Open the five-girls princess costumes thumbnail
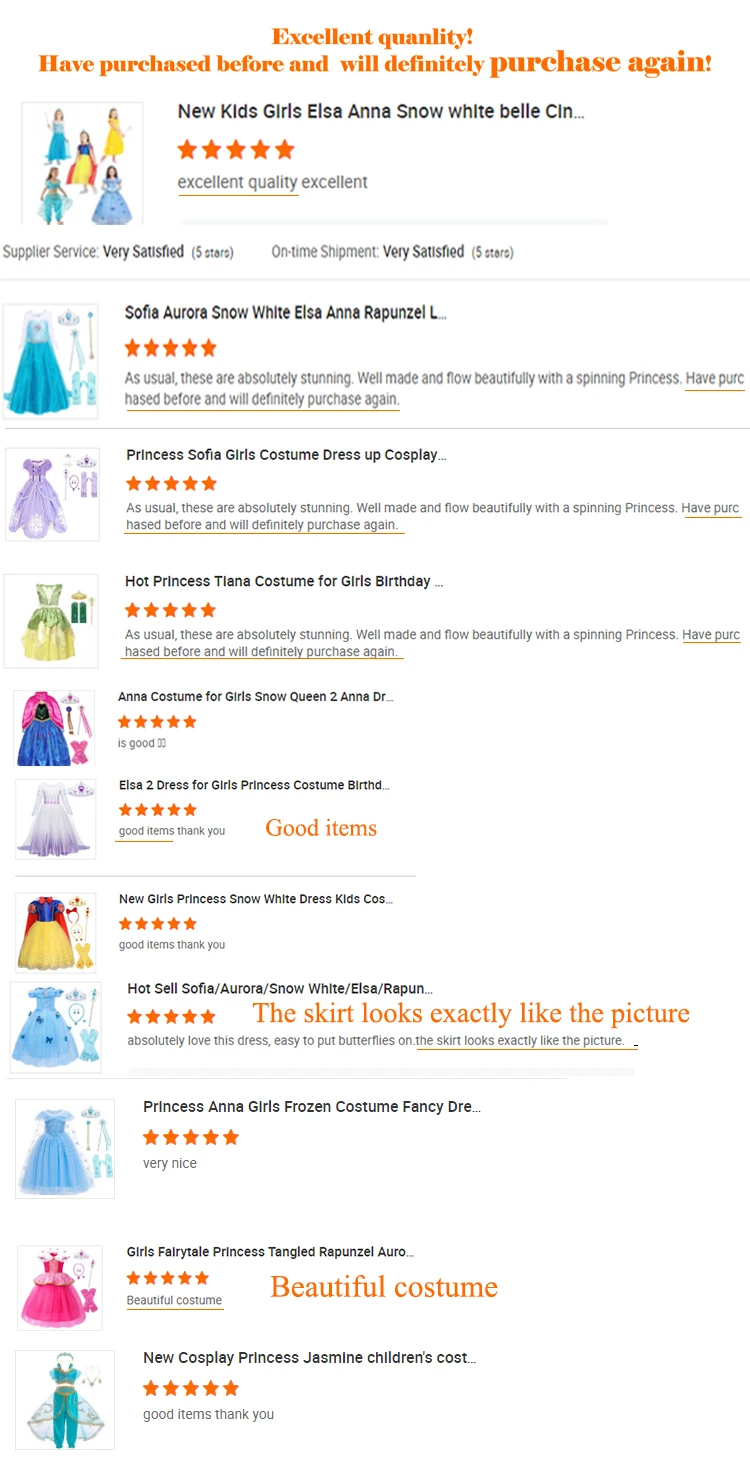 click(x=83, y=164)
